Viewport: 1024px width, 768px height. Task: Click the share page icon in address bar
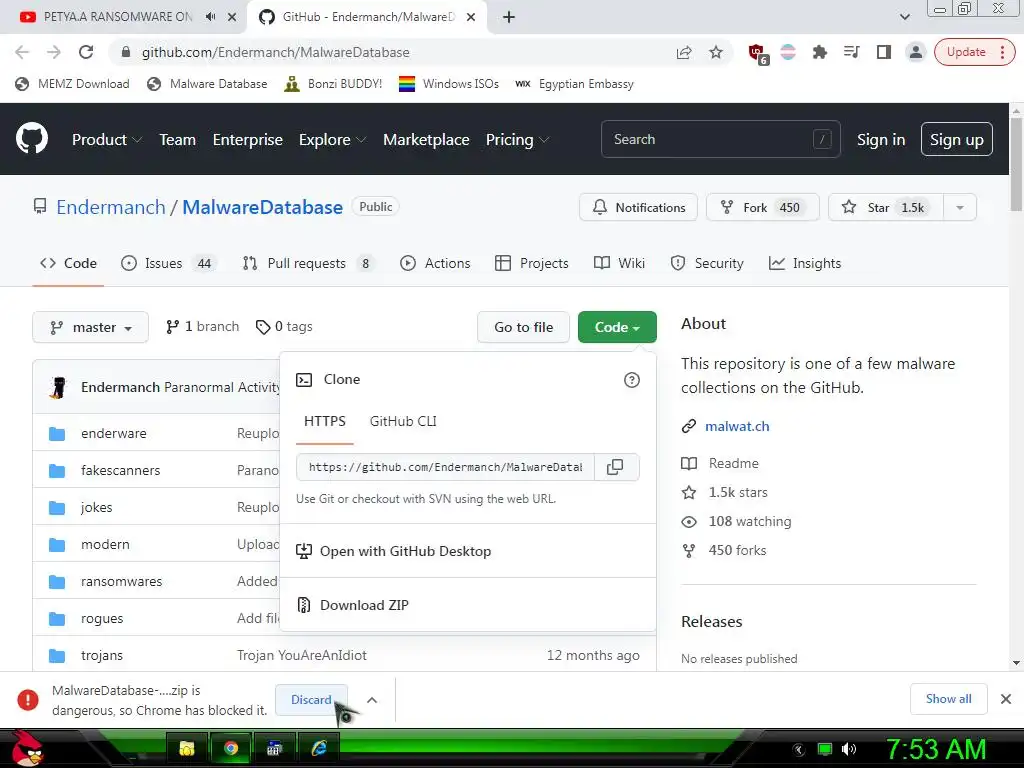coord(684,52)
